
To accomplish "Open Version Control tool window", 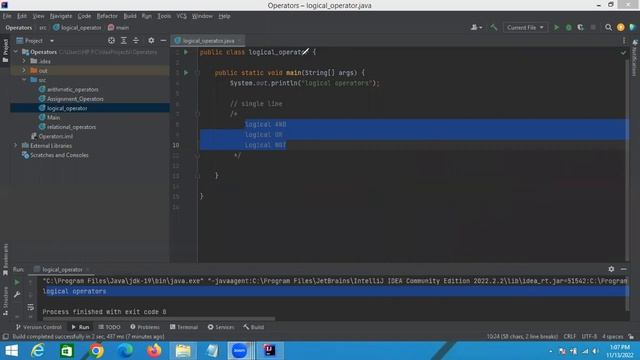I will click(38, 327).
